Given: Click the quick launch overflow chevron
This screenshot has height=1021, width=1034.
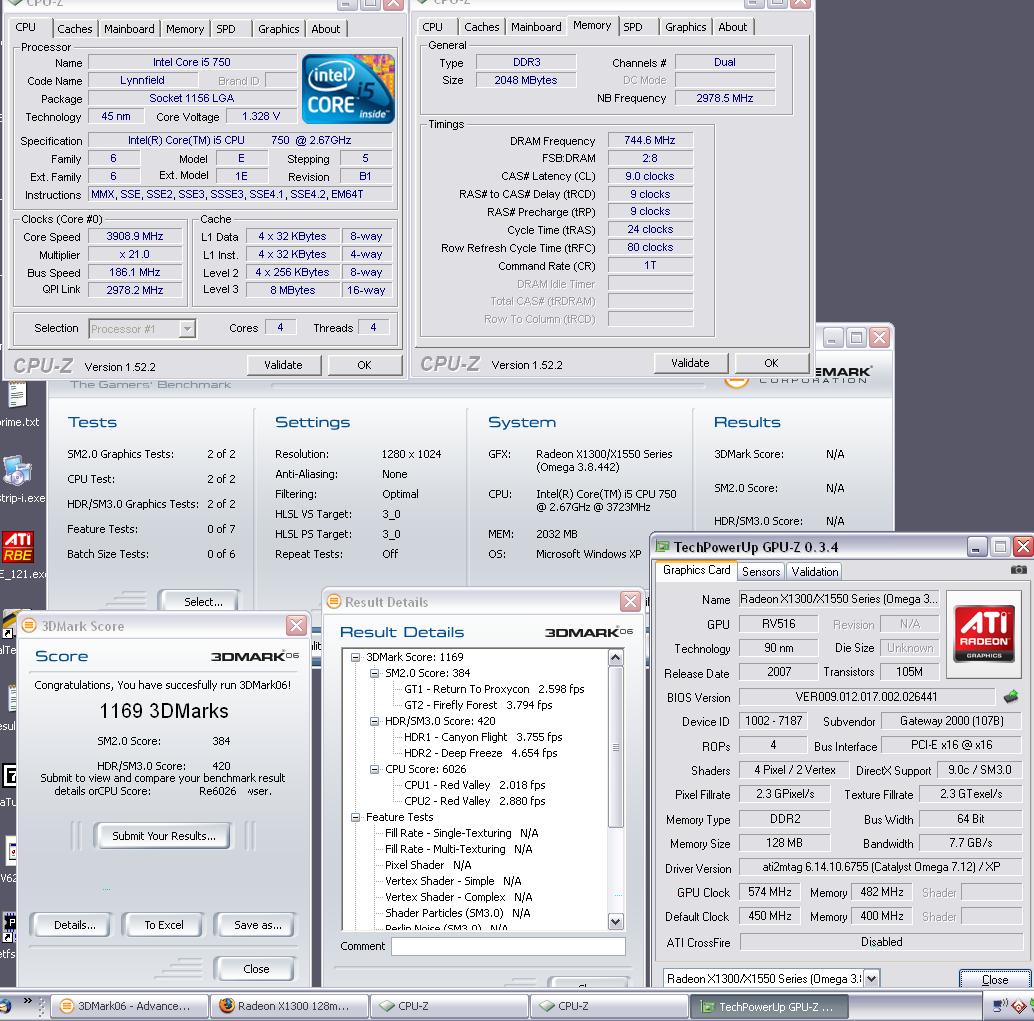Looking at the screenshot, I should 28,1000.
